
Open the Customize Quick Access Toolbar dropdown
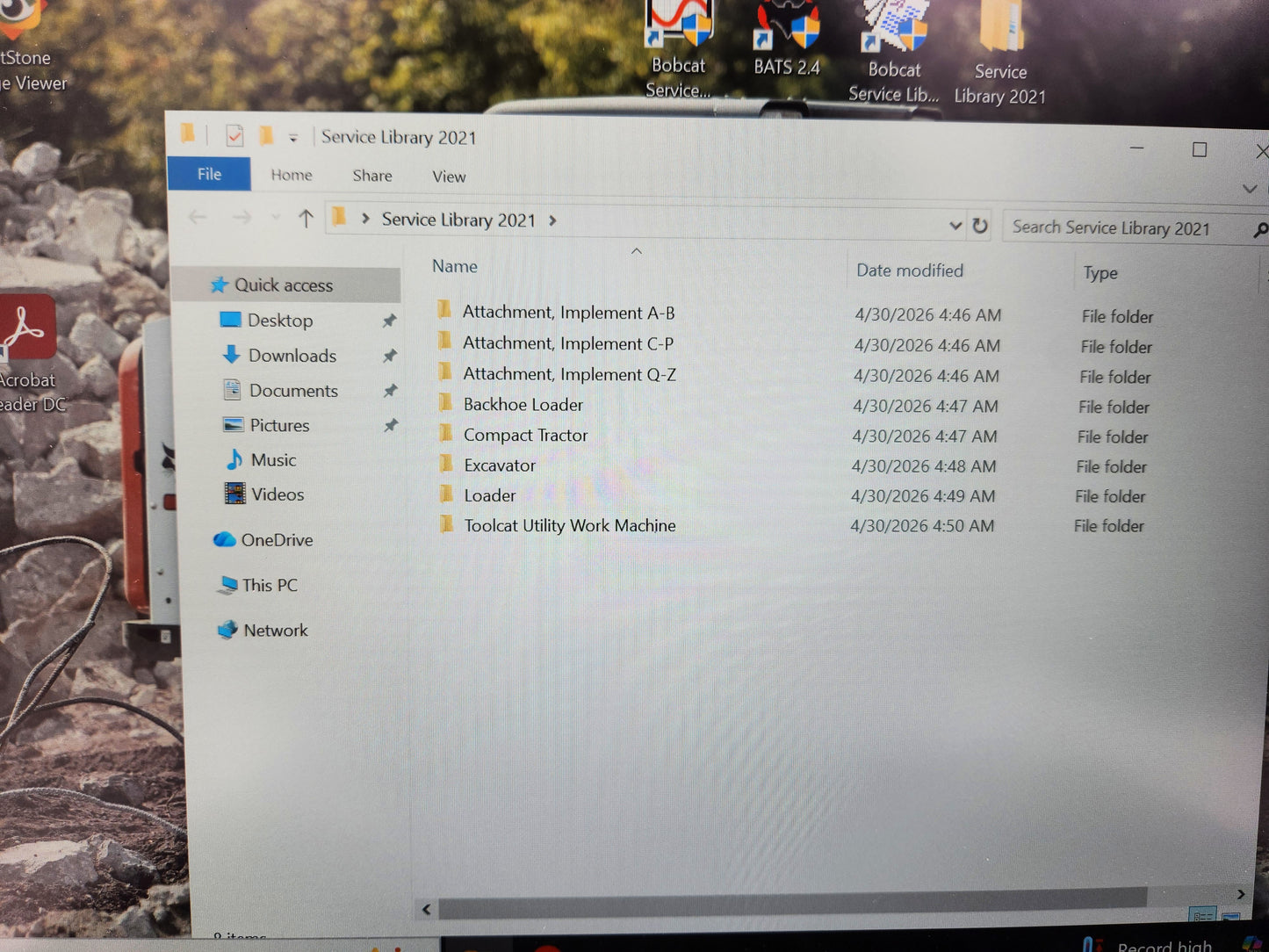tap(293, 138)
